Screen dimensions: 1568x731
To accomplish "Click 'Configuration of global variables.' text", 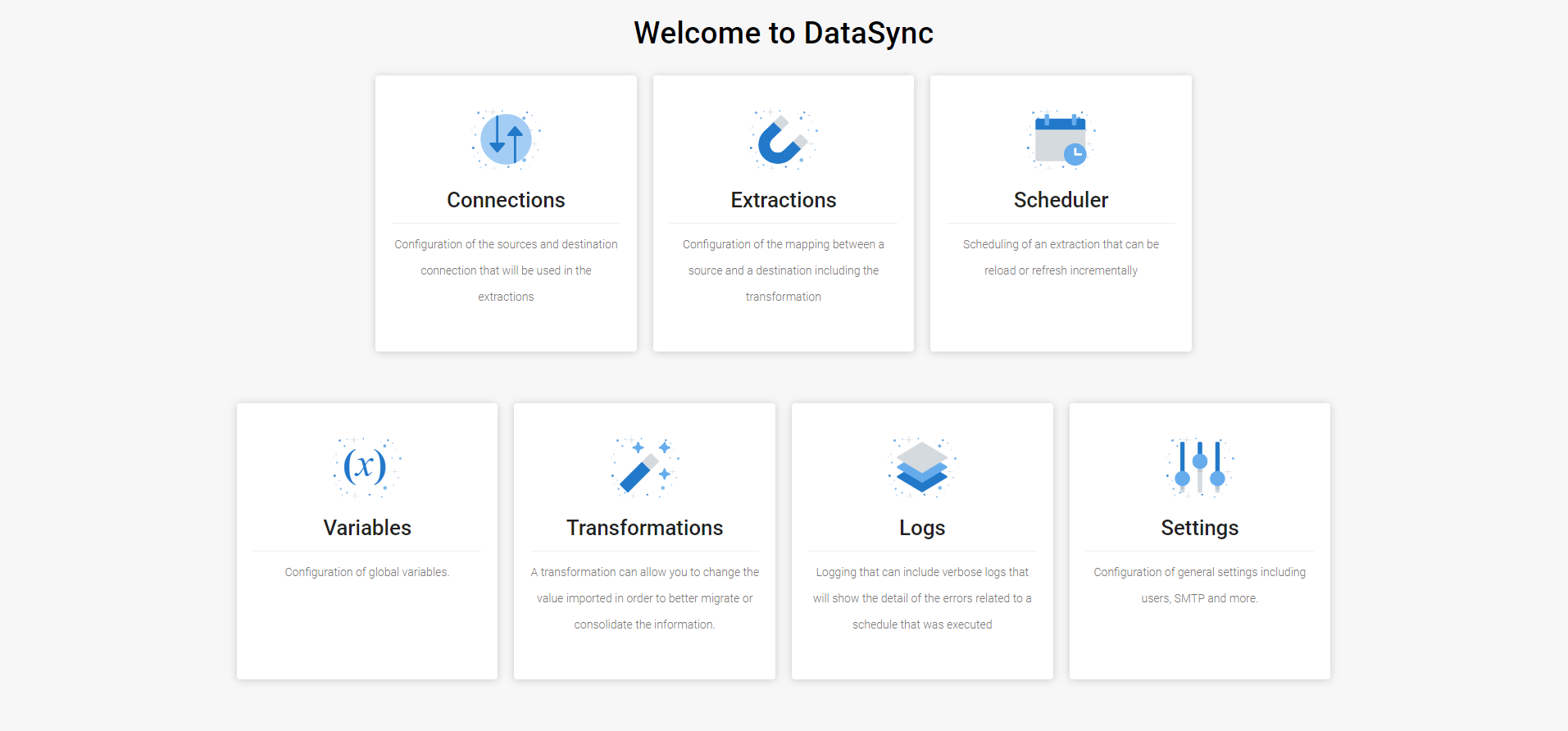I will 367,572.
